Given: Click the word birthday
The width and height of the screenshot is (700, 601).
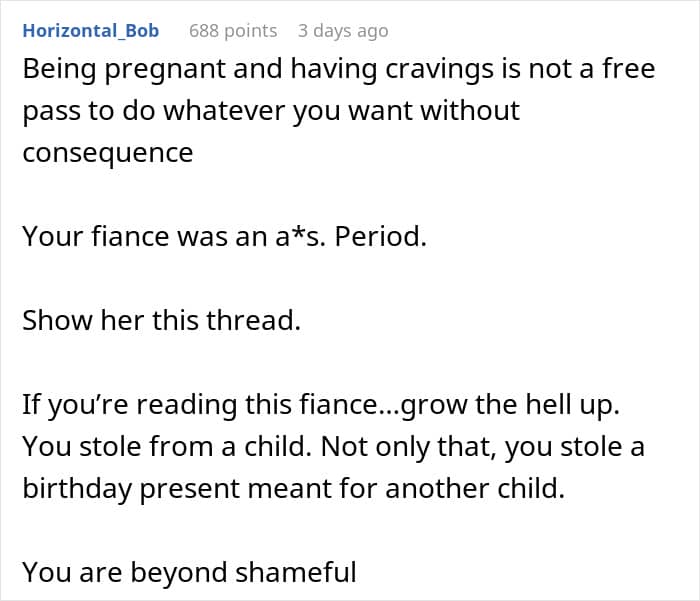Looking at the screenshot, I should click(x=77, y=488).
